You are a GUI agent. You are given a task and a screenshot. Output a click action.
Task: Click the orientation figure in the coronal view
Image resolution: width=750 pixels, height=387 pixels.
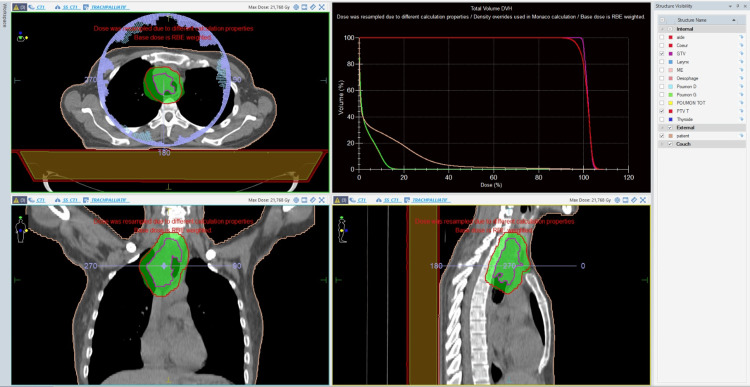21,230
